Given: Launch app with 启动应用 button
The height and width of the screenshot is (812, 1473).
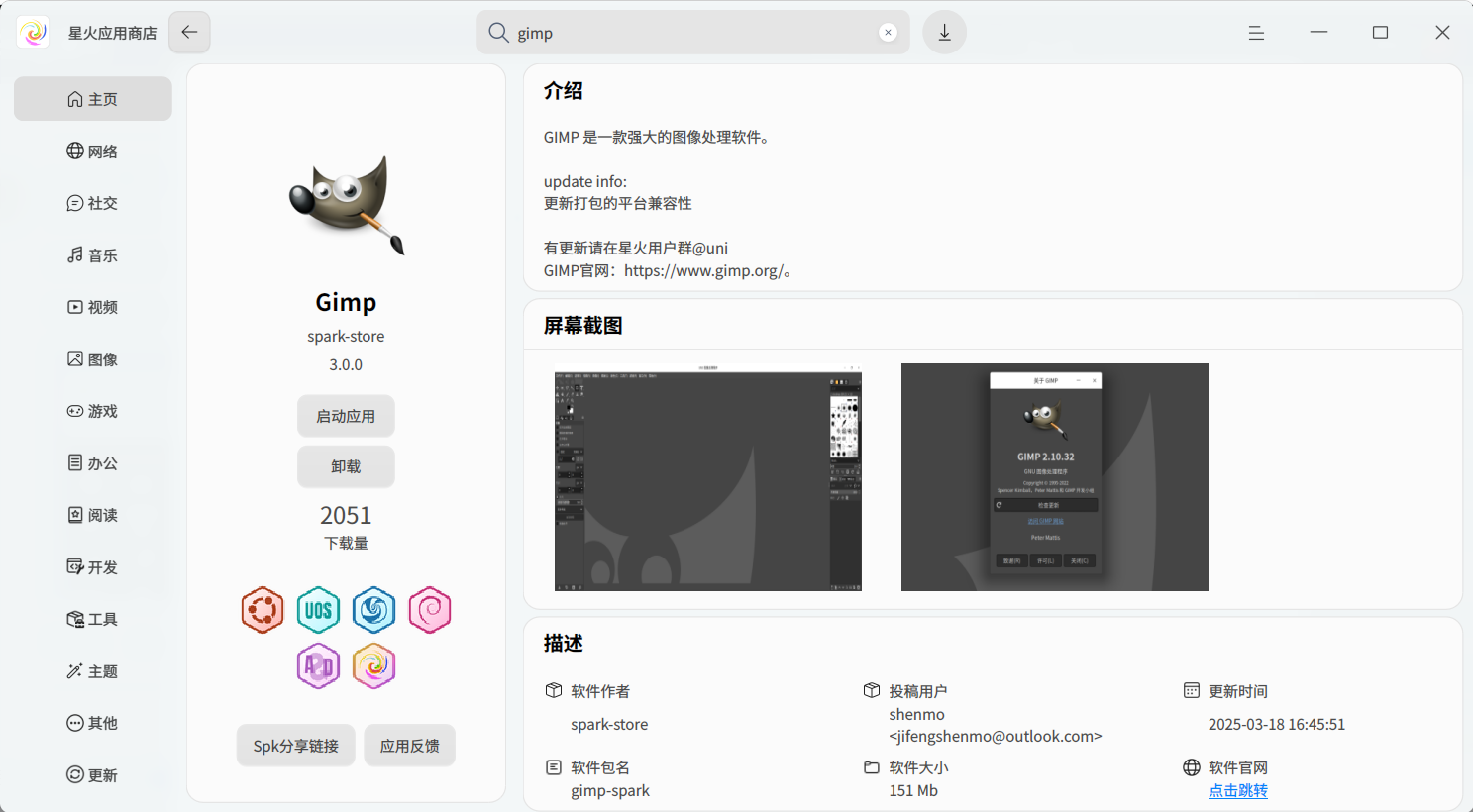Looking at the screenshot, I should (x=346, y=416).
